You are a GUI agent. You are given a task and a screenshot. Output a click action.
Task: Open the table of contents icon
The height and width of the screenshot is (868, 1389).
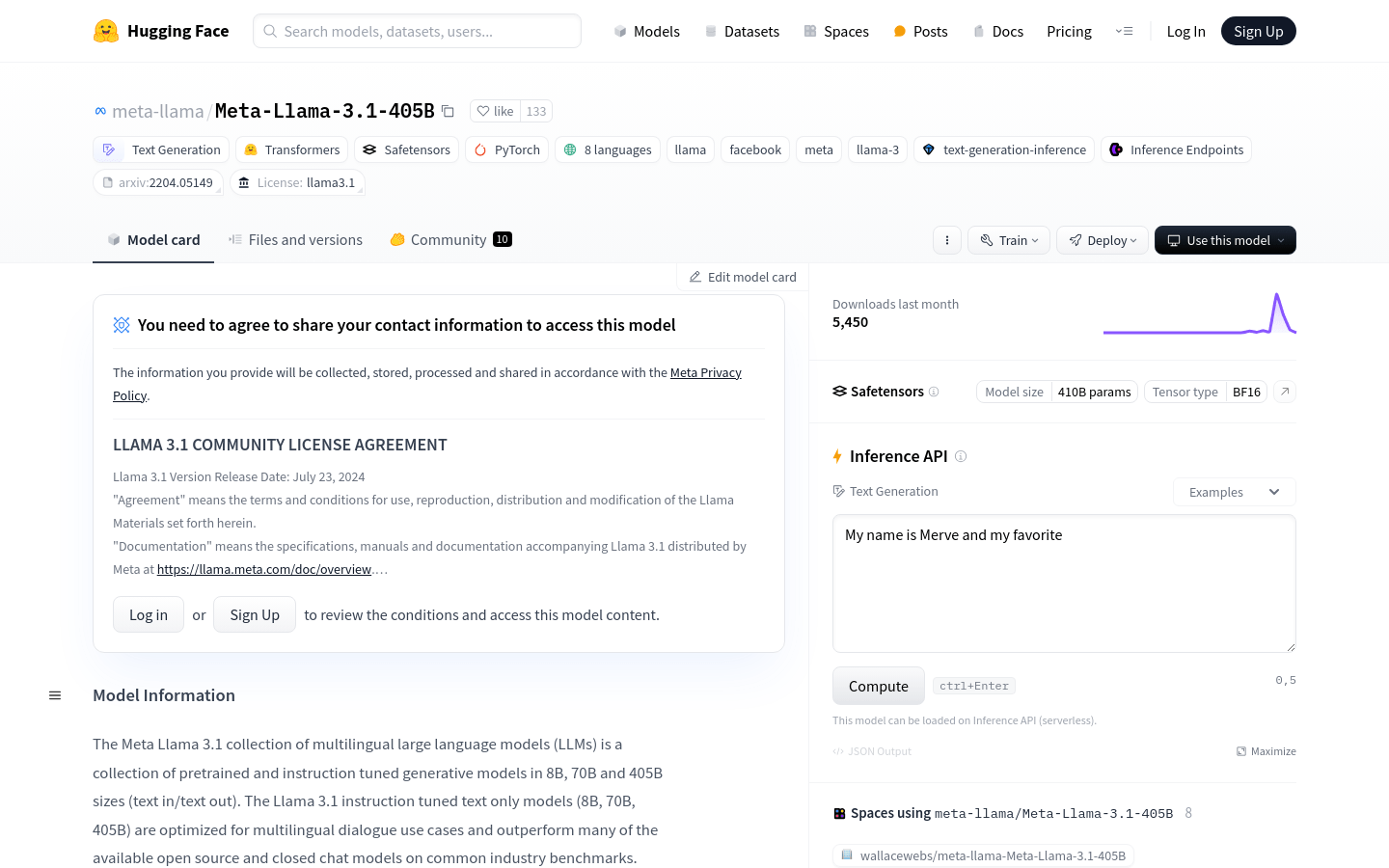click(55, 695)
